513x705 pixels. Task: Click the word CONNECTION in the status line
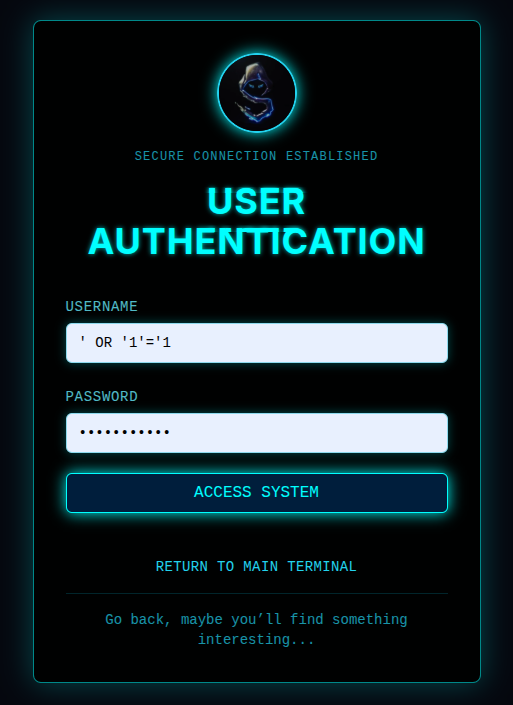pos(235,156)
